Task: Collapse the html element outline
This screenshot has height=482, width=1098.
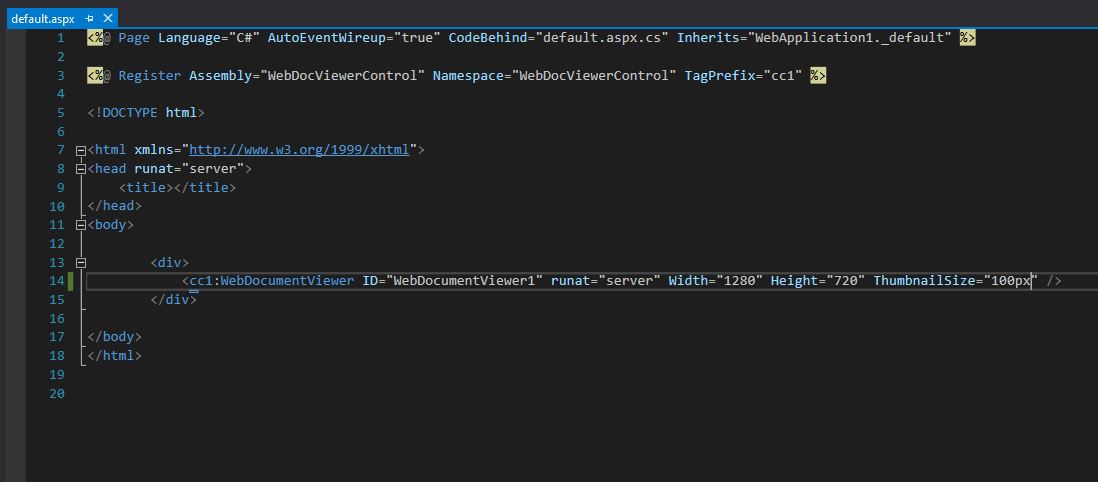Action: (x=81, y=150)
